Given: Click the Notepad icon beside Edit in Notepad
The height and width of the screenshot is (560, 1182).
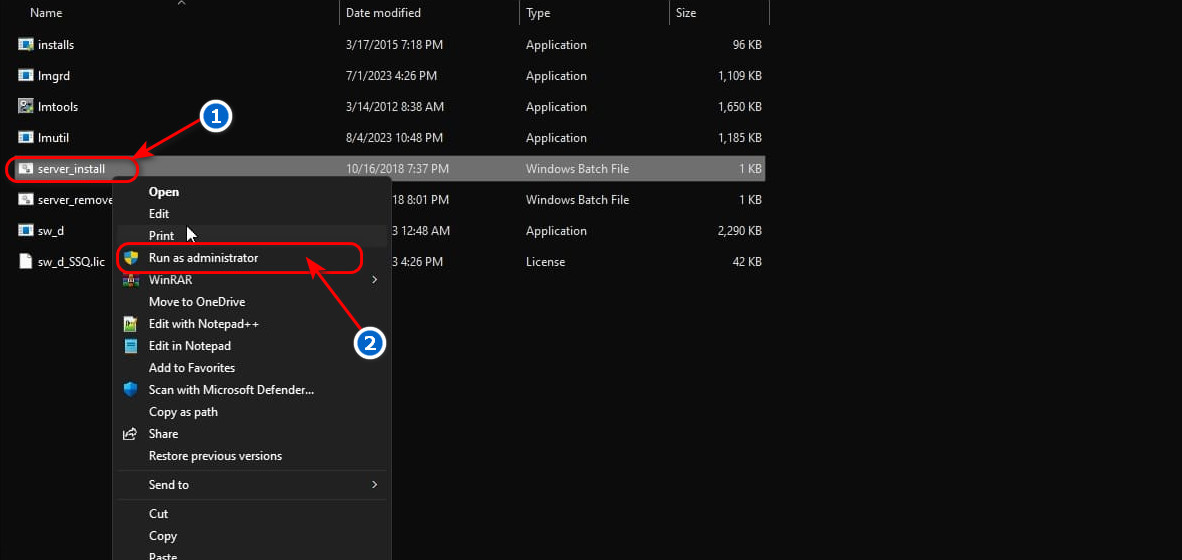Looking at the screenshot, I should click(131, 346).
